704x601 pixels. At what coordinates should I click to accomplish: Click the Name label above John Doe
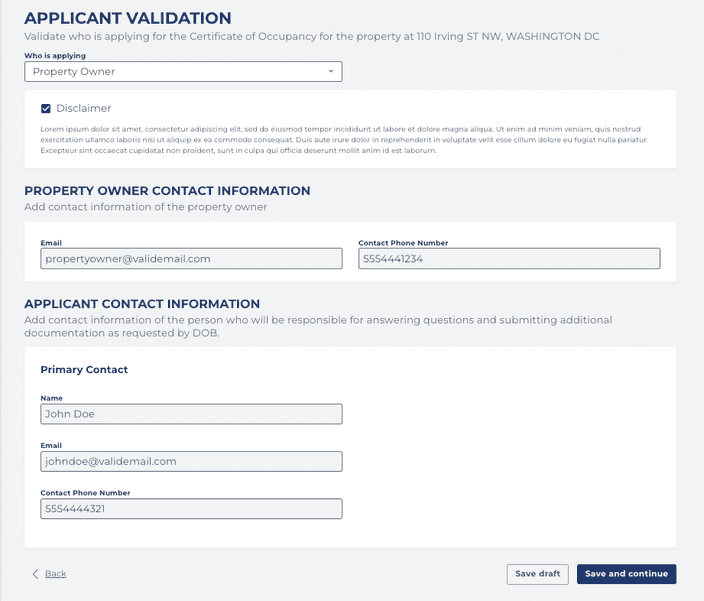[51, 398]
